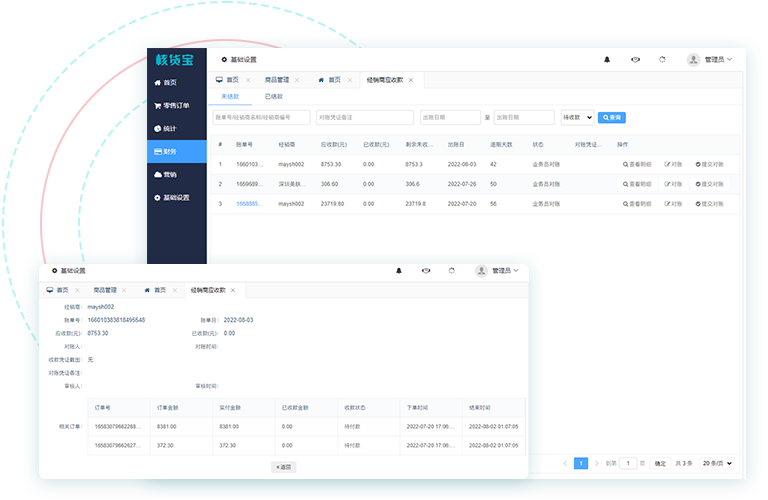The height and width of the screenshot is (500, 768).
Task: Toggle the eye icon in the main header
Action: pyautogui.click(x=635, y=60)
